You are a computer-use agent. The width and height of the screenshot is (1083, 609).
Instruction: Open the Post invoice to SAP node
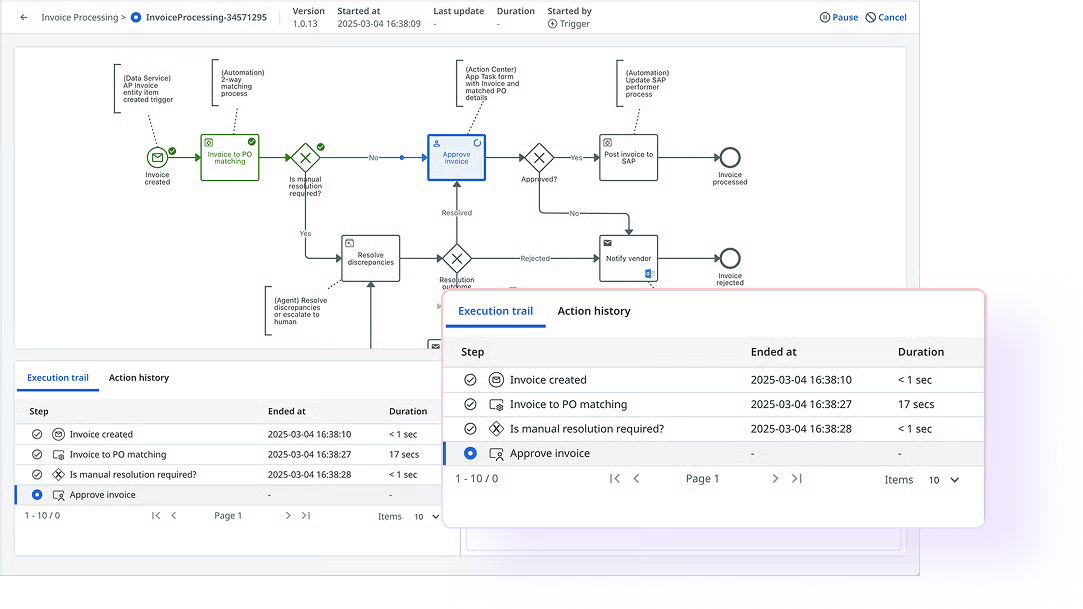[x=629, y=157]
